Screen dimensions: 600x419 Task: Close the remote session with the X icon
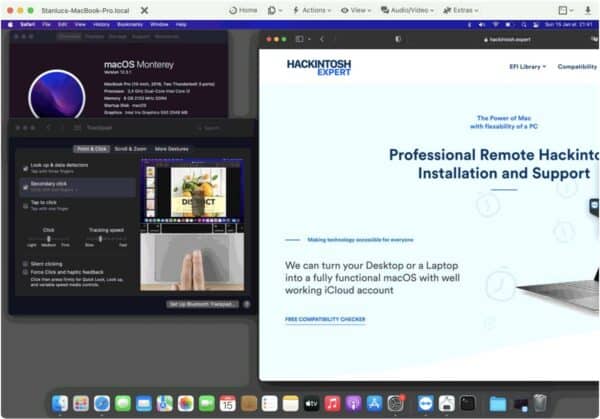144,10
